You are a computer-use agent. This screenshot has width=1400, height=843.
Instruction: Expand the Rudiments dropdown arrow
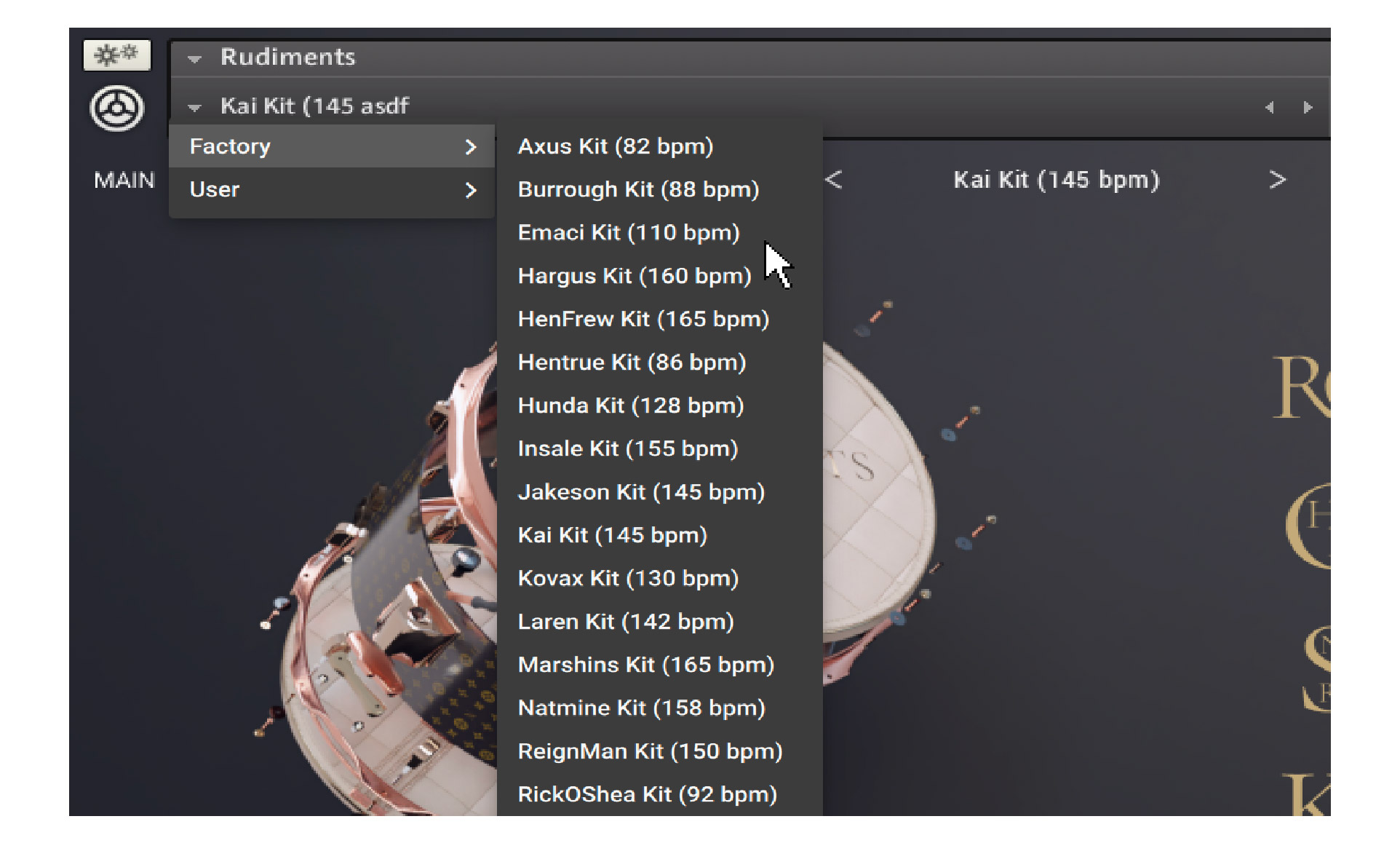click(194, 58)
